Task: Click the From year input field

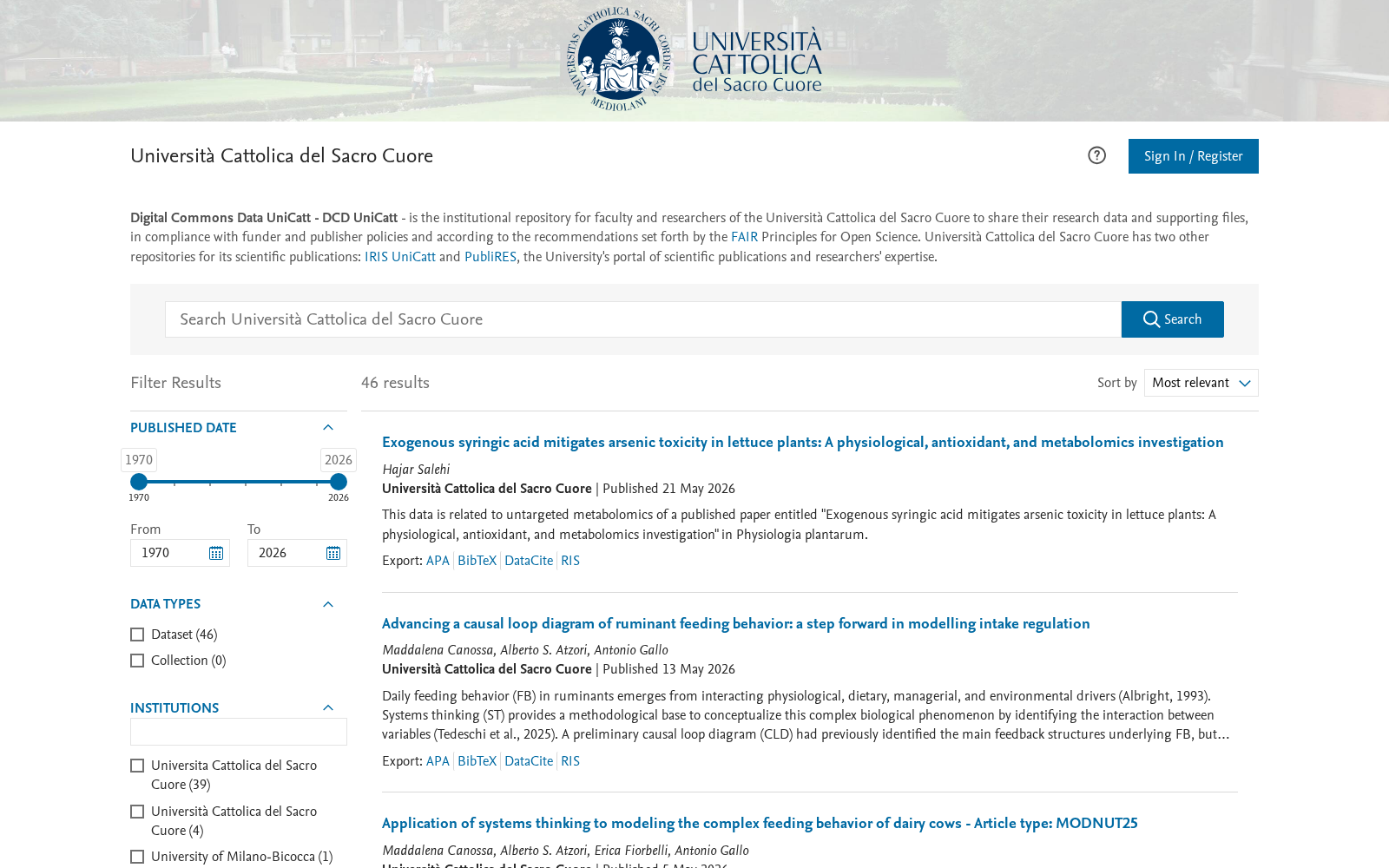Action: (x=180, y=553)
